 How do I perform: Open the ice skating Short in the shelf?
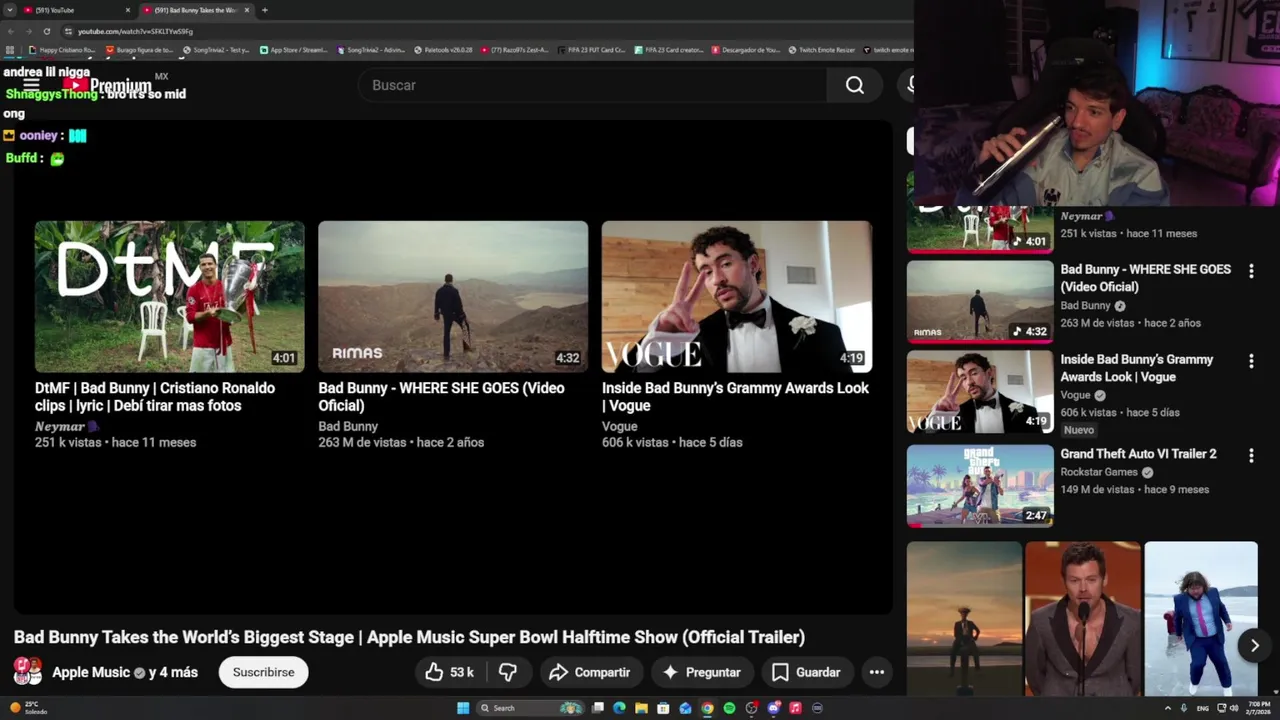[1201, 618]
